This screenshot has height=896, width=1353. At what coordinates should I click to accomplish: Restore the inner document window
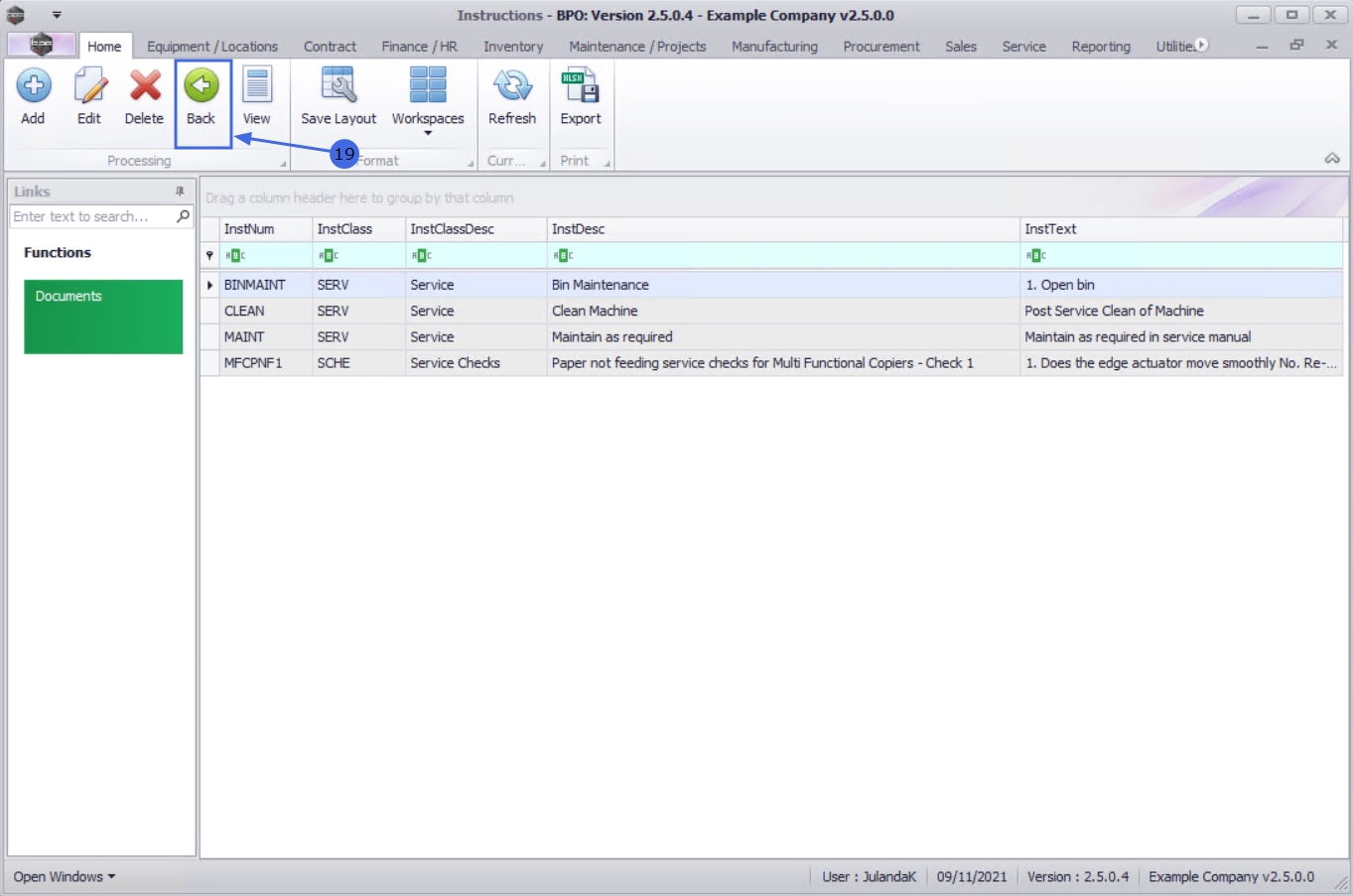1296,45
